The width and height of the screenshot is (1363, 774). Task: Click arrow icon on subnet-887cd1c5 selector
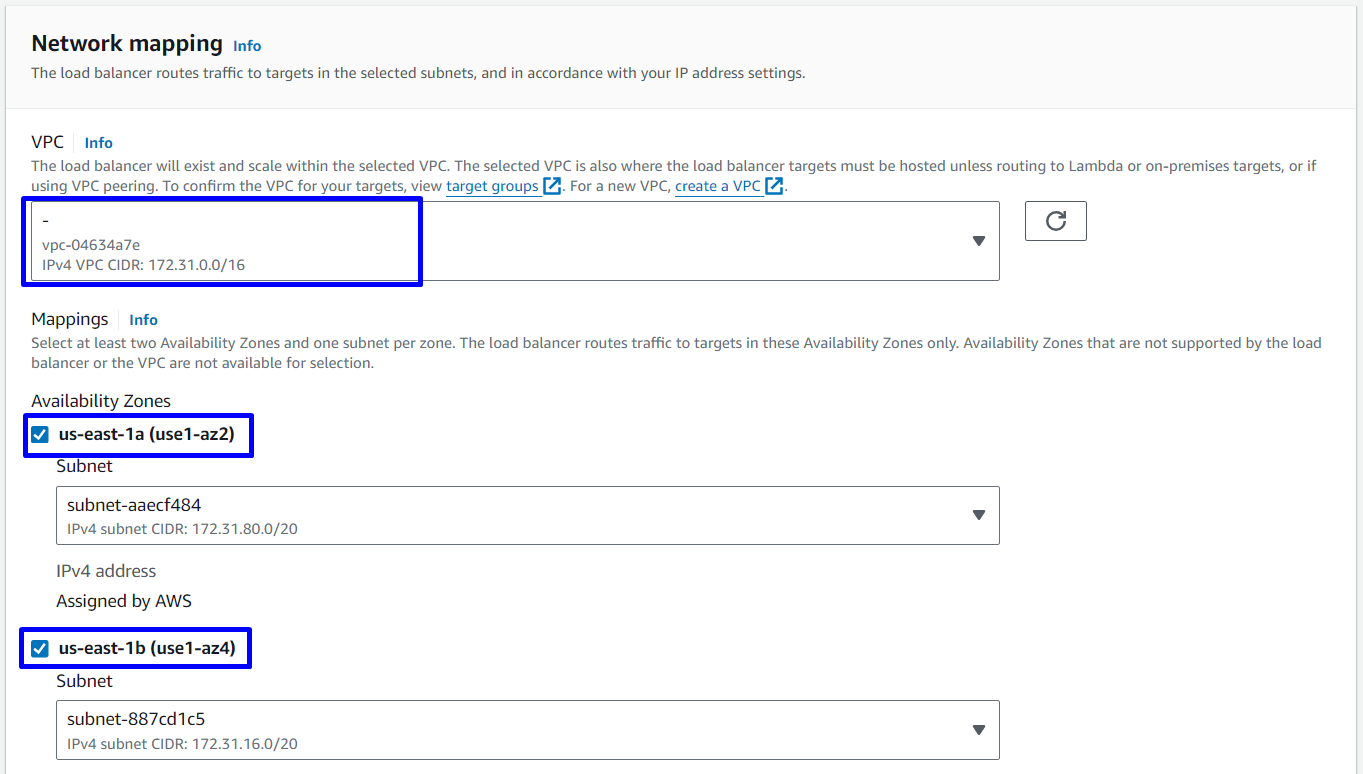979,730
